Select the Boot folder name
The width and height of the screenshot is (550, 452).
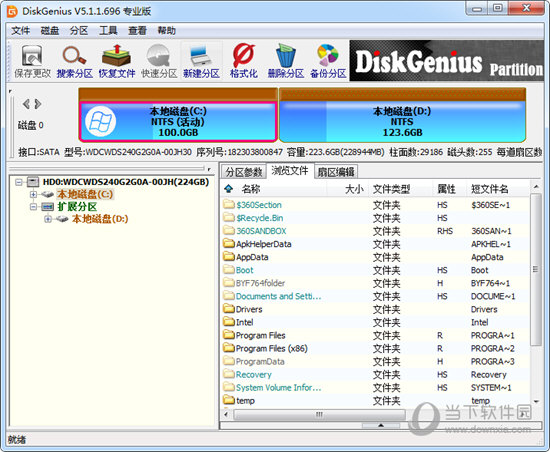pyautogui.click(x=244, y=270)
